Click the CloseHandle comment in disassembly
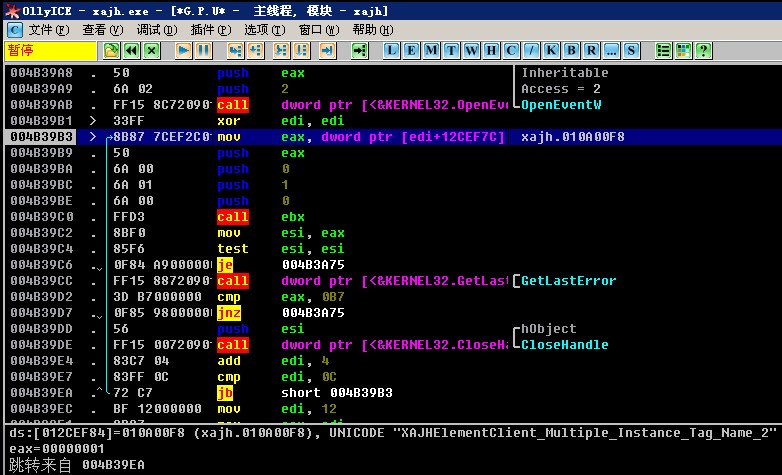Screen dimensions: 782x475 click(x=565, y=345)
